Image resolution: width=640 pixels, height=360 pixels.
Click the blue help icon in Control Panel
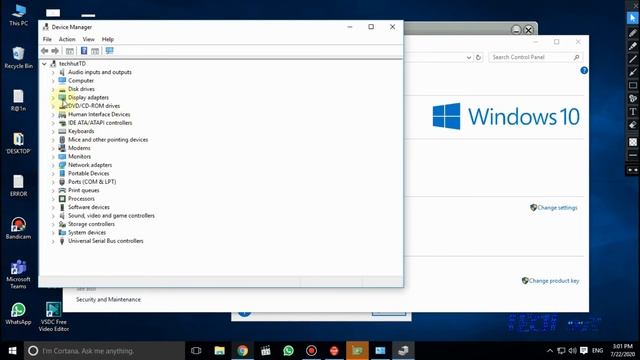click(584, 70)
